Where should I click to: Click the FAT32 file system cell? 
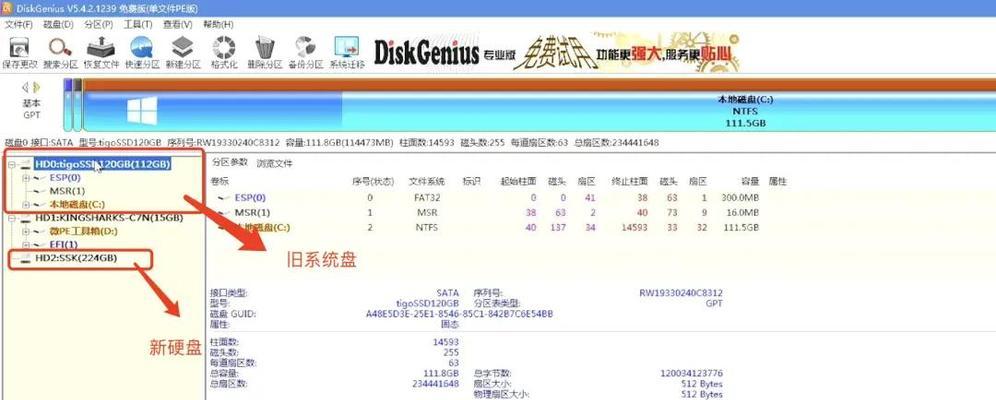427,197
